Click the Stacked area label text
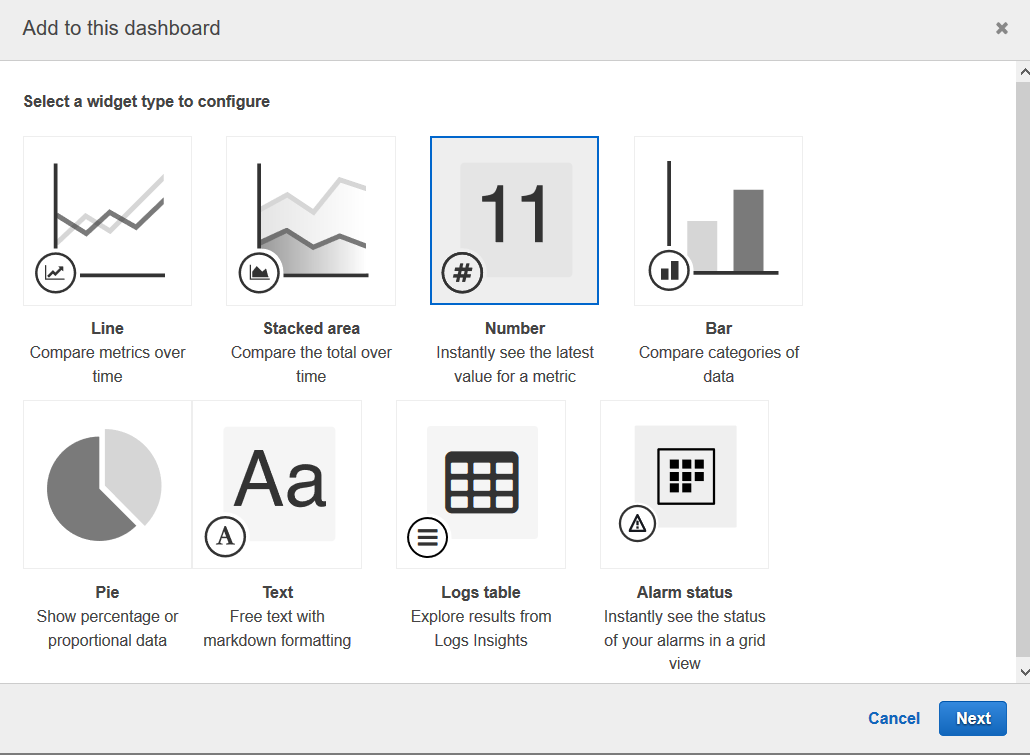Screen dimensions: 1030x755 coord(311,328)
